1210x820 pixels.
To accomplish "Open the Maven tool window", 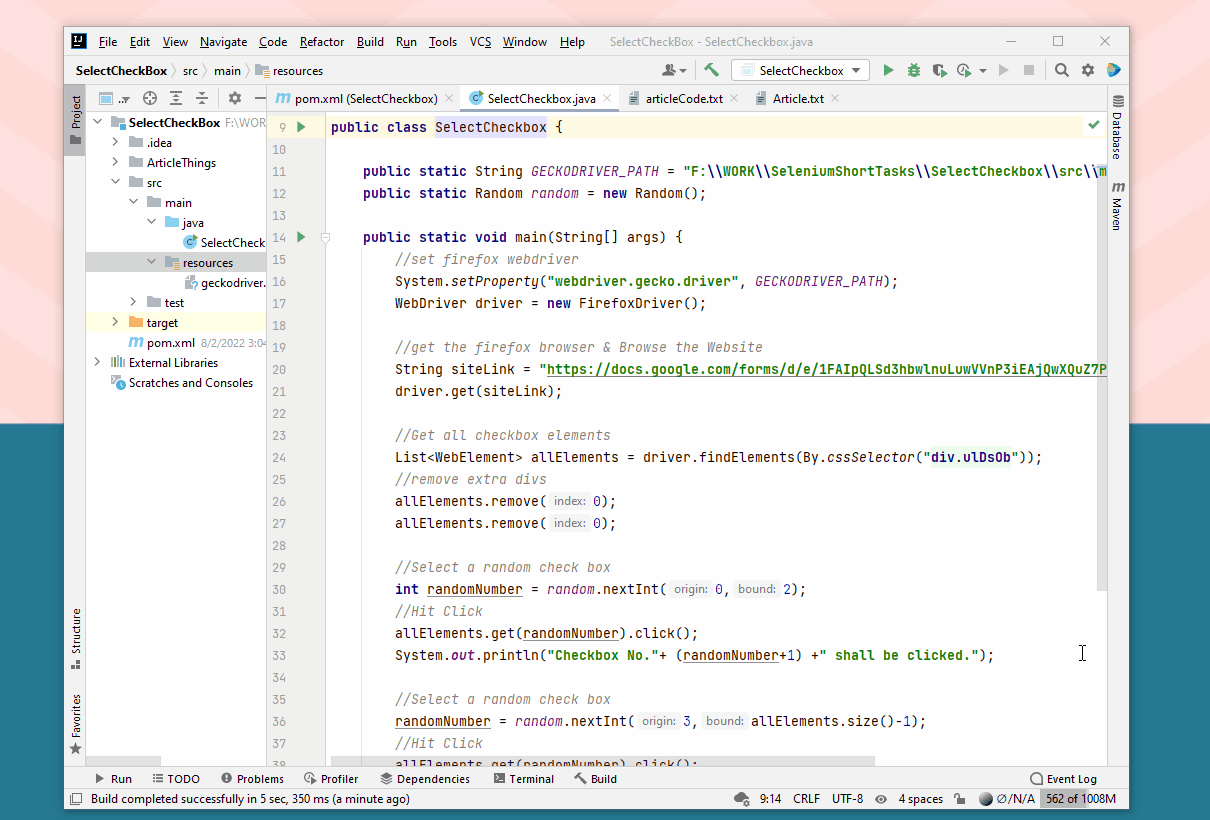I will tap(1118, 206).
